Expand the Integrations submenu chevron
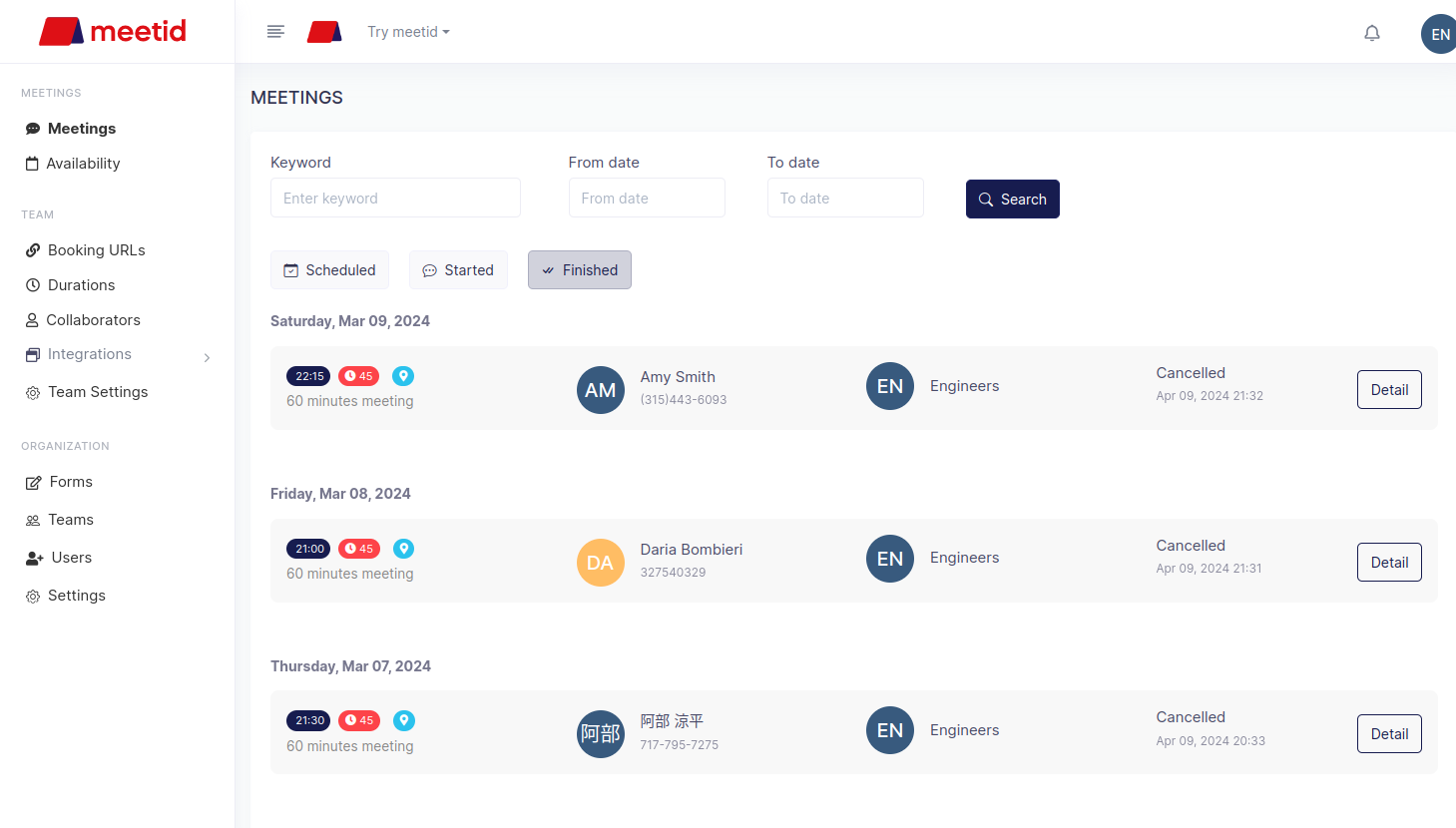 pos(207,357)
